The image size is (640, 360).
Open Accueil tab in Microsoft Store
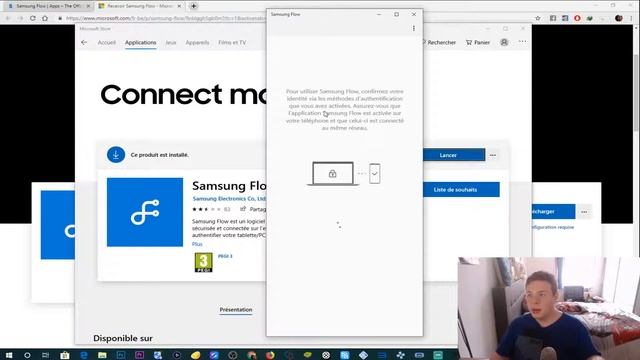pyautogui.click(x=107, y=42)
